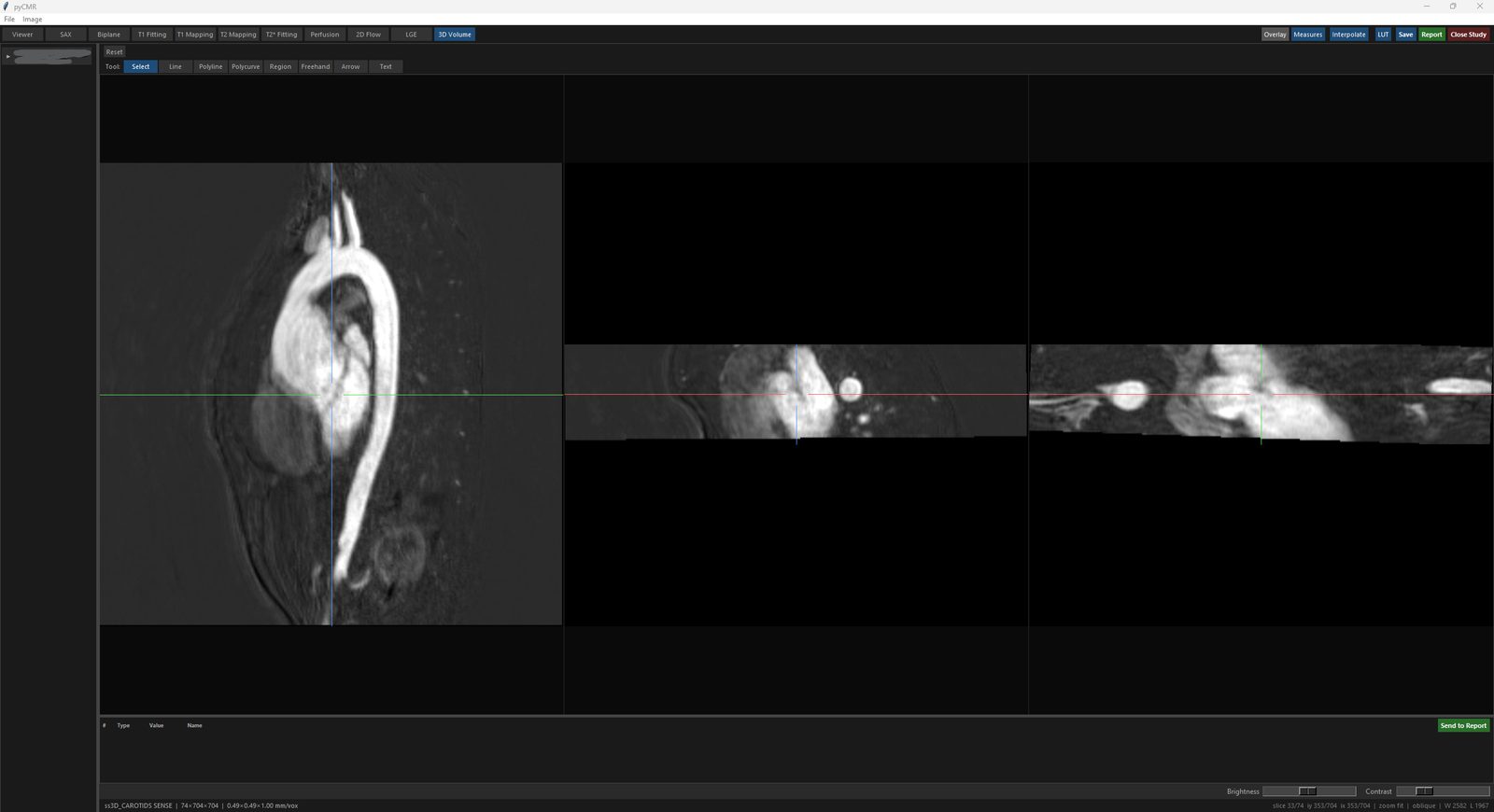1494x812 pixels.
Task: Reset the 3D volume view
Action: 114,52
